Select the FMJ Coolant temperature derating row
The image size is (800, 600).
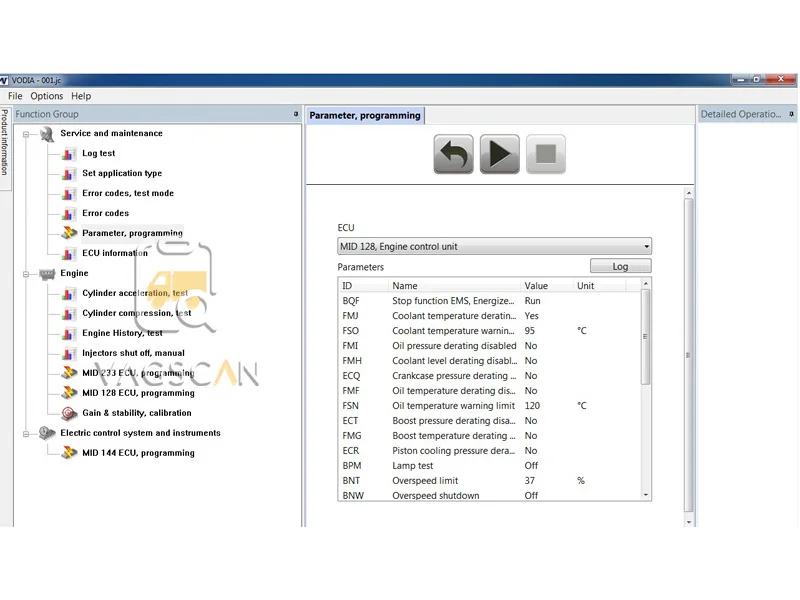coord(490,316)
